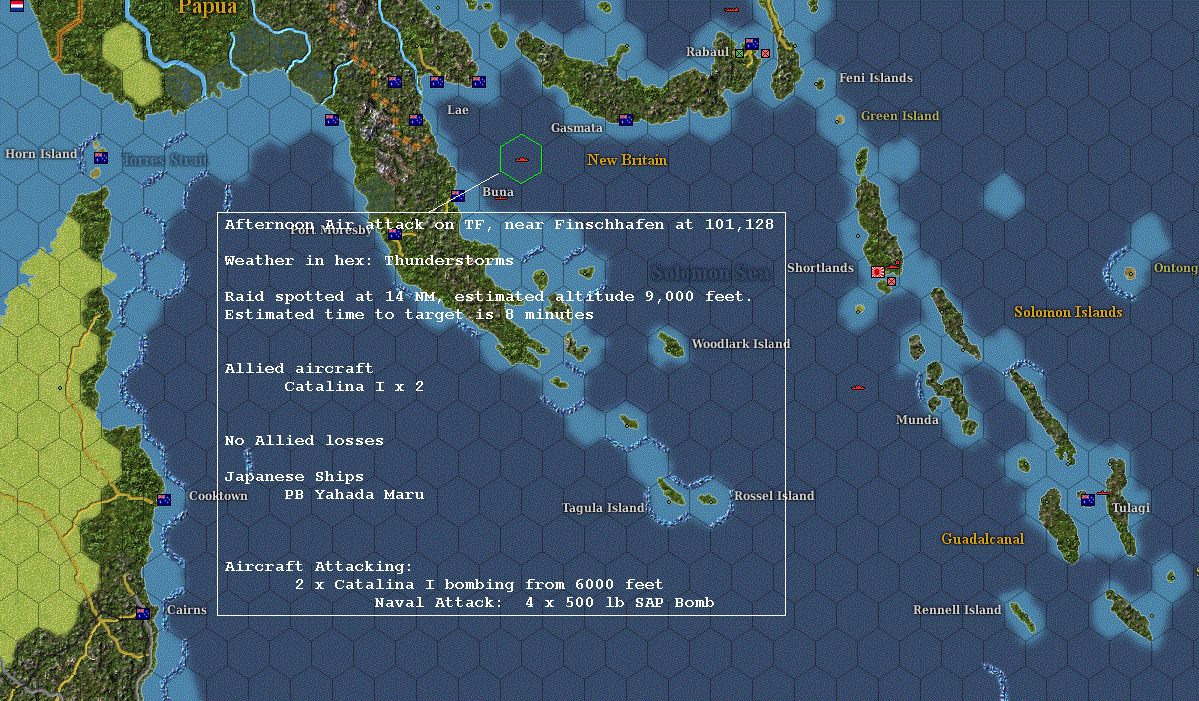Click the Australian flag base at Buna
The width and height of the screenshot is (1199, 701).
tap(458, 196)
